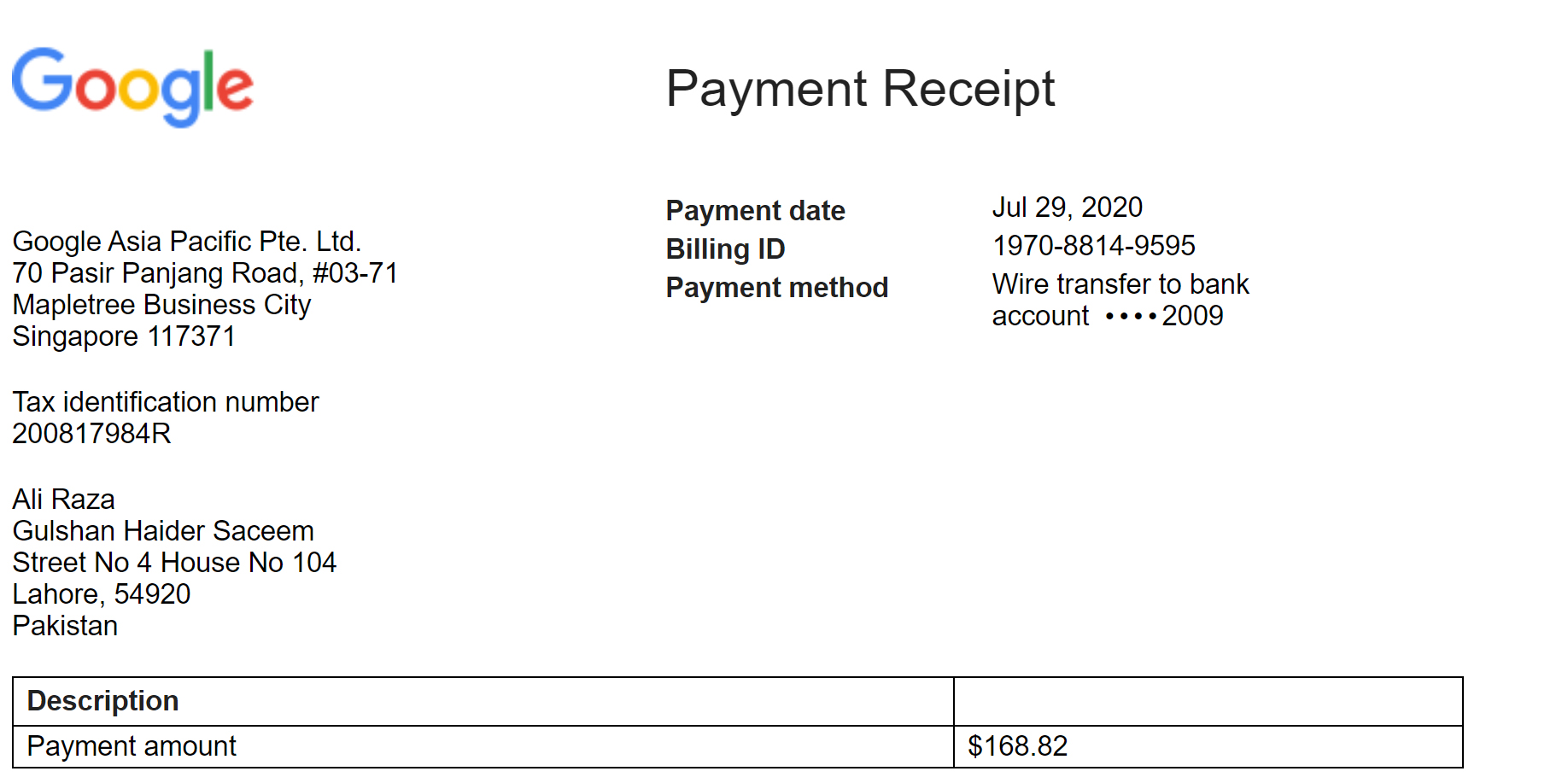This screenshot has height=783, width=1568.
Task: Click the Google logo
Action: point(133,87)
